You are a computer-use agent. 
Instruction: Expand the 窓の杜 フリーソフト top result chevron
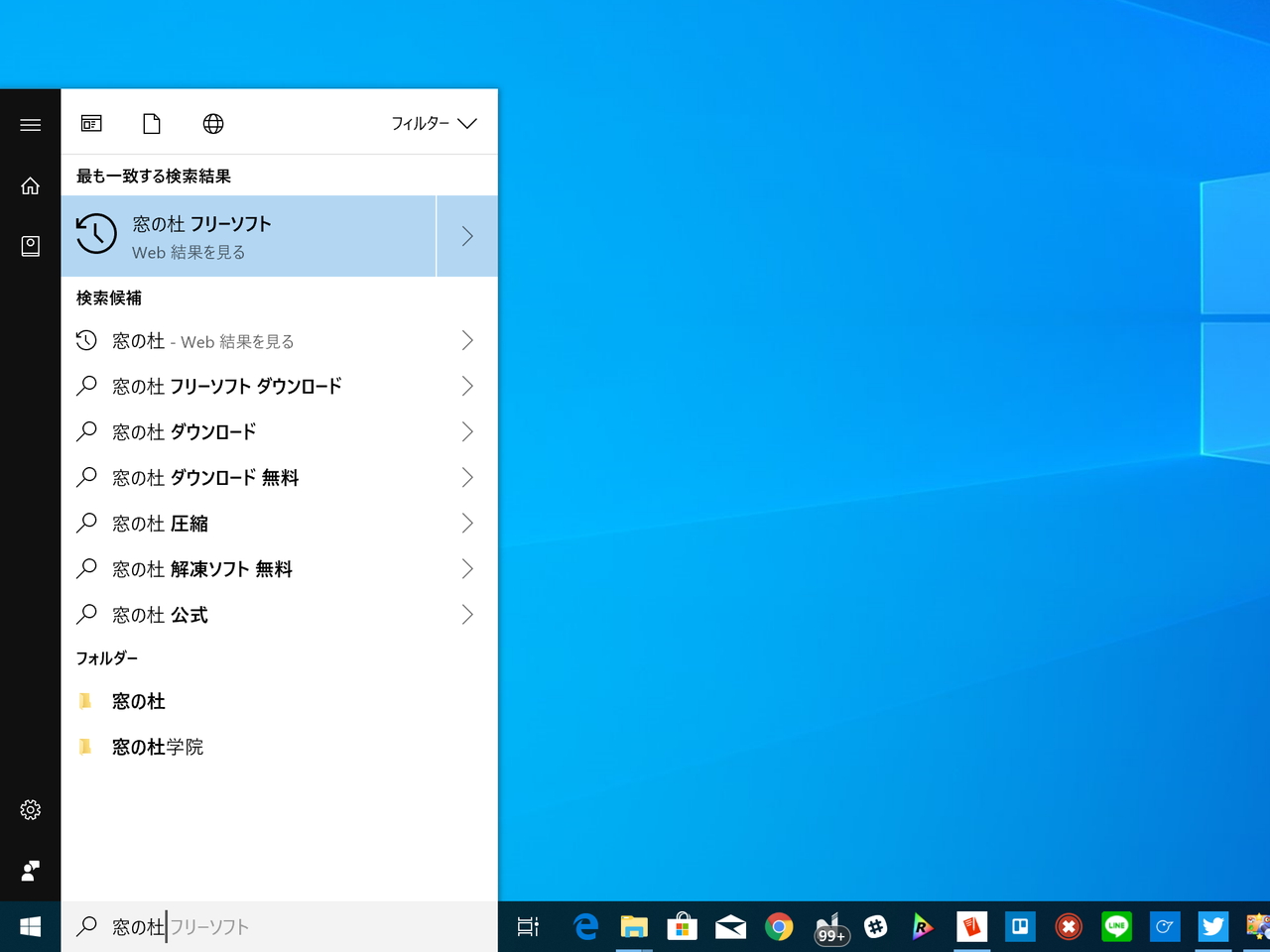tap(466, 235)
